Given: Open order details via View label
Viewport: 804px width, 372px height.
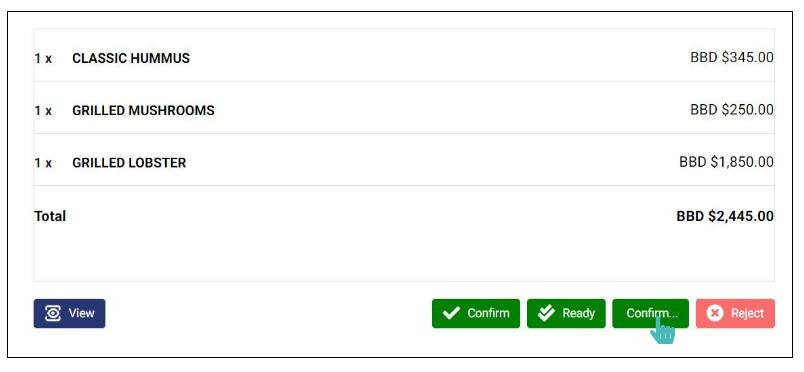Looking at the screenshot, I should (x=82, y=313).
